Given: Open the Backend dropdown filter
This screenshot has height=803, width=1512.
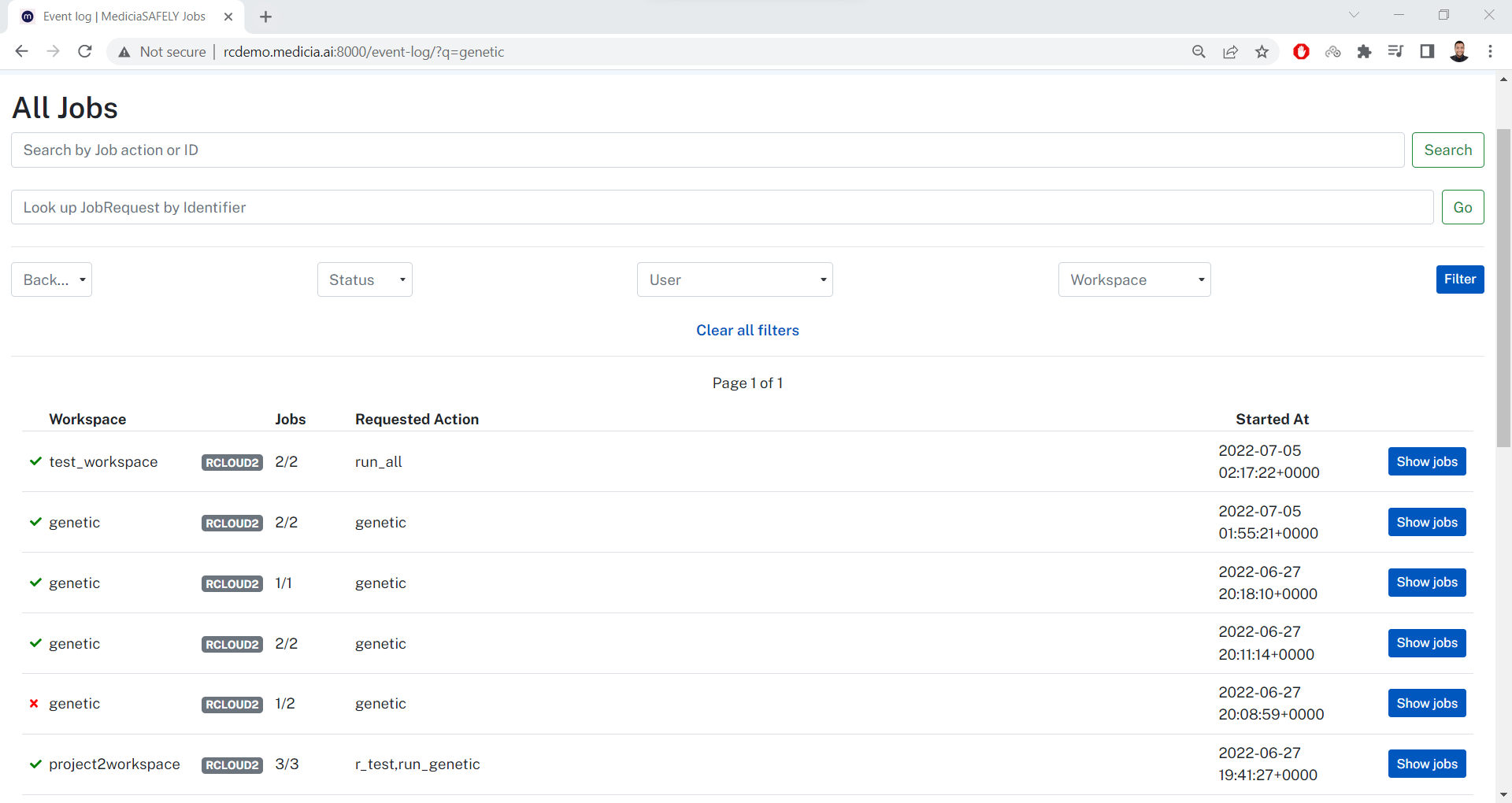Looking at the screenshot, I should click(x=51, y=279).
